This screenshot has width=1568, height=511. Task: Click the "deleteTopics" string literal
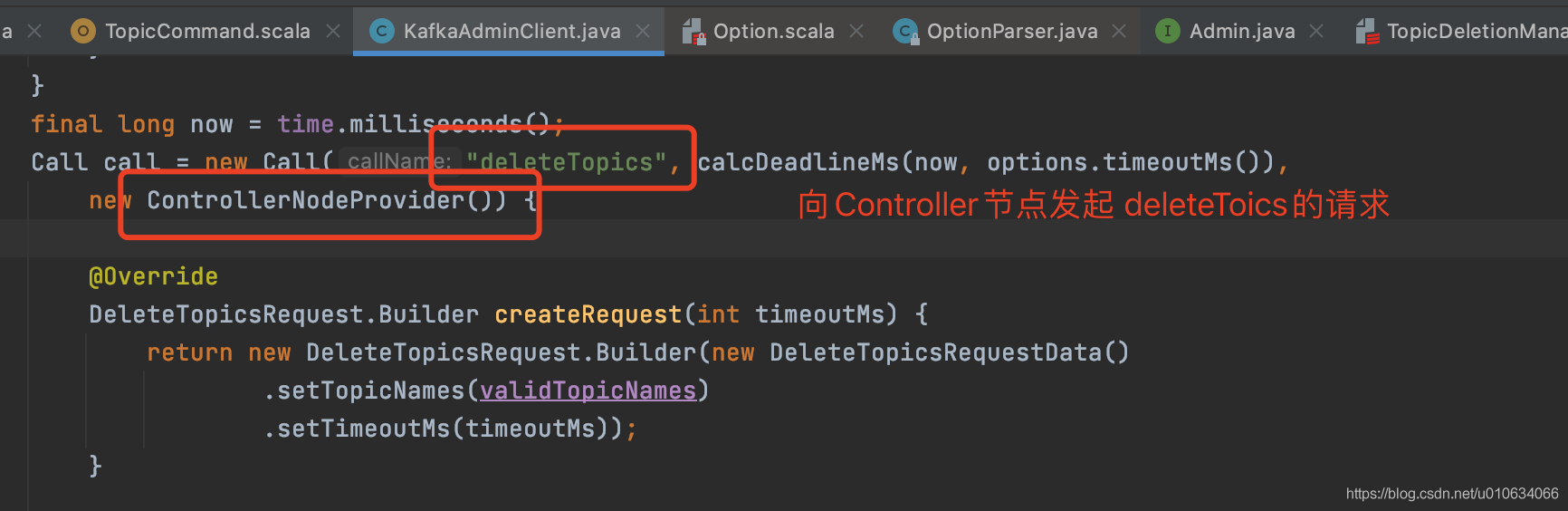567,162
